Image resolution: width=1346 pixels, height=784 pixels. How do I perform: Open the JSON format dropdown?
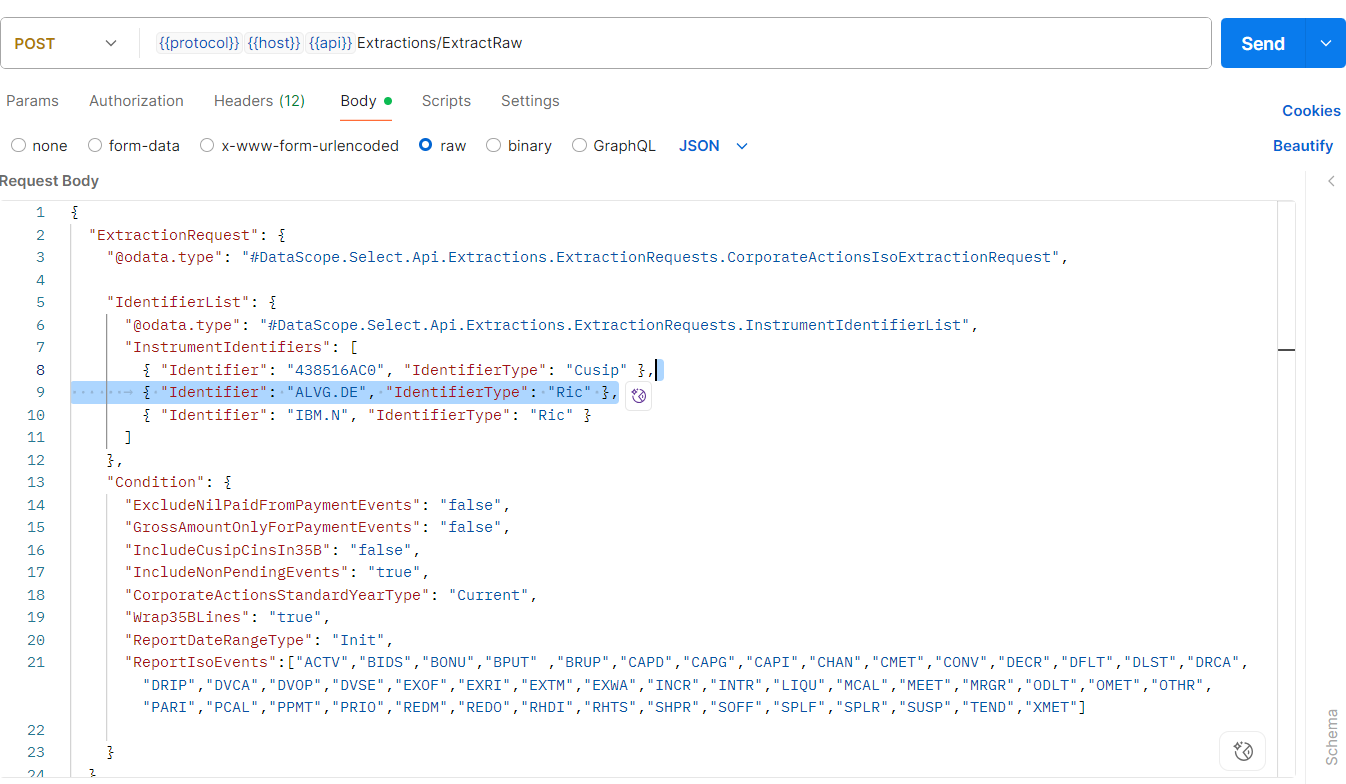point(713,146)
